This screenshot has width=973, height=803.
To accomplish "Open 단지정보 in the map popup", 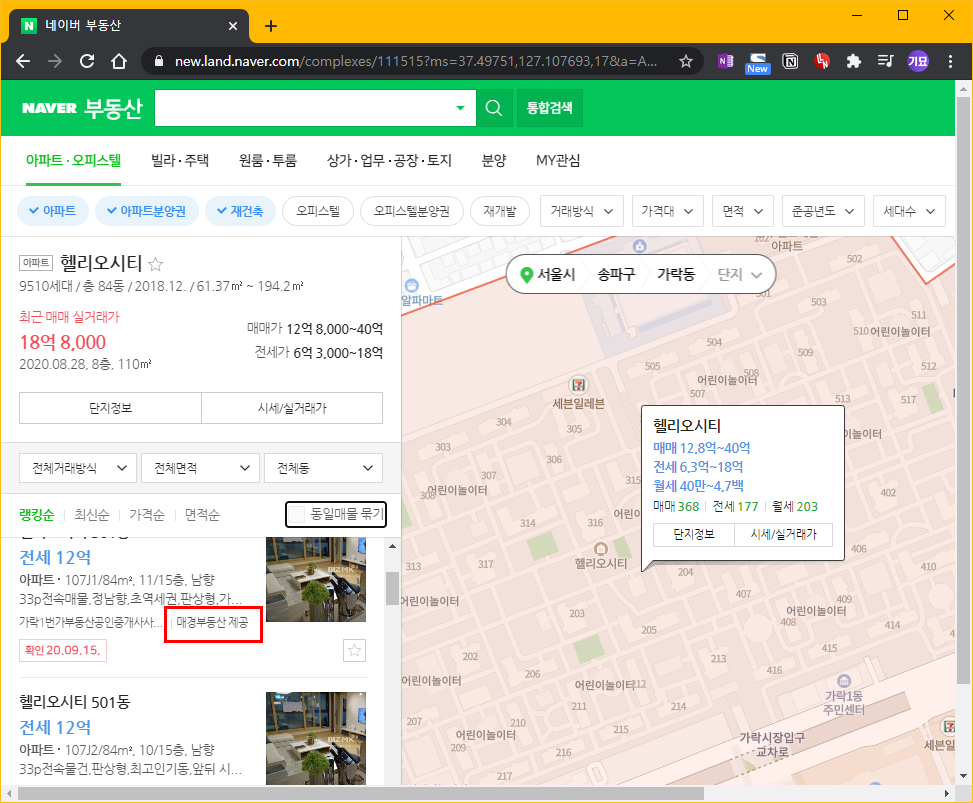I will point(694,534).
